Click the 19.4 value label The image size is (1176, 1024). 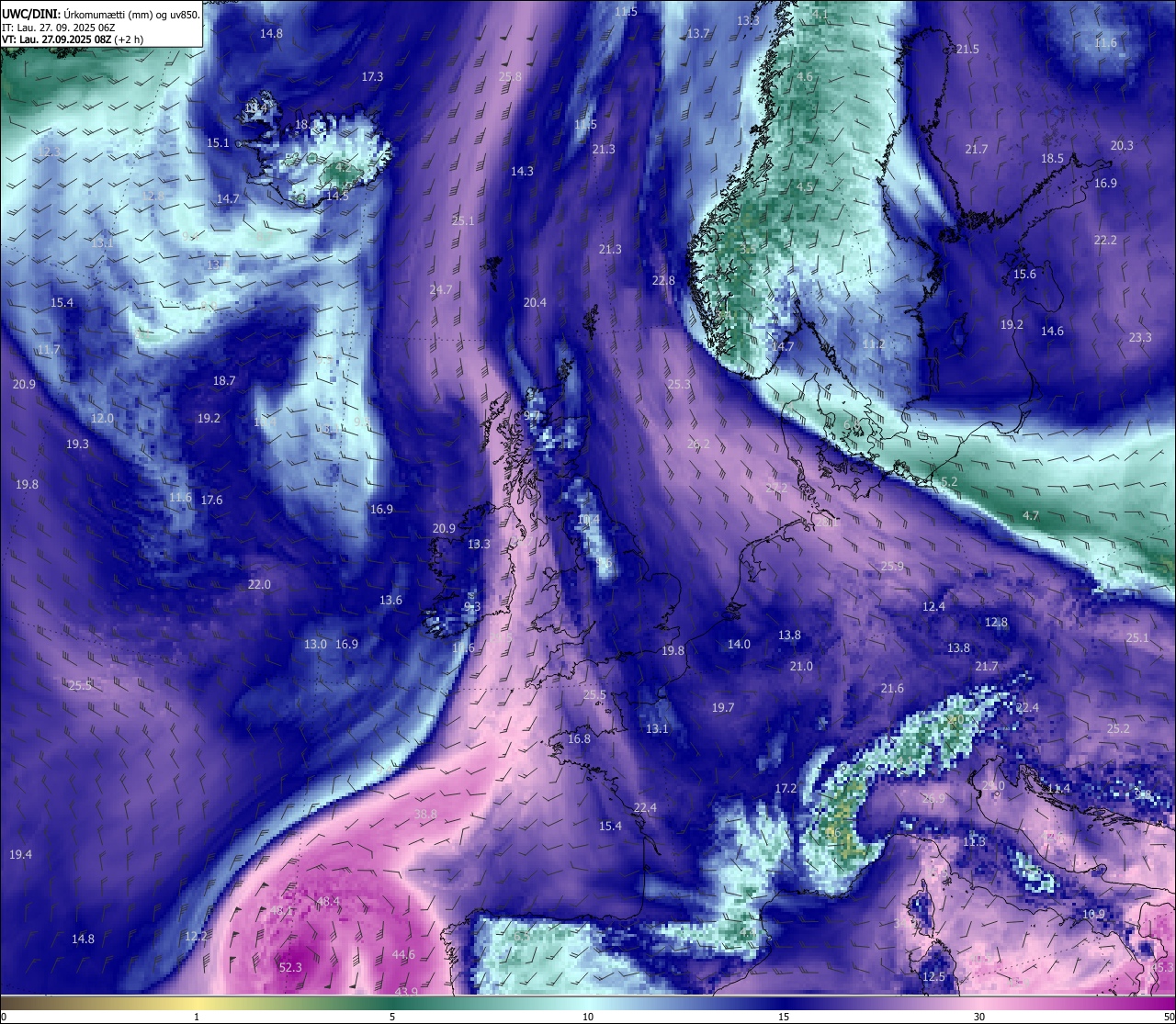(20, 854)
